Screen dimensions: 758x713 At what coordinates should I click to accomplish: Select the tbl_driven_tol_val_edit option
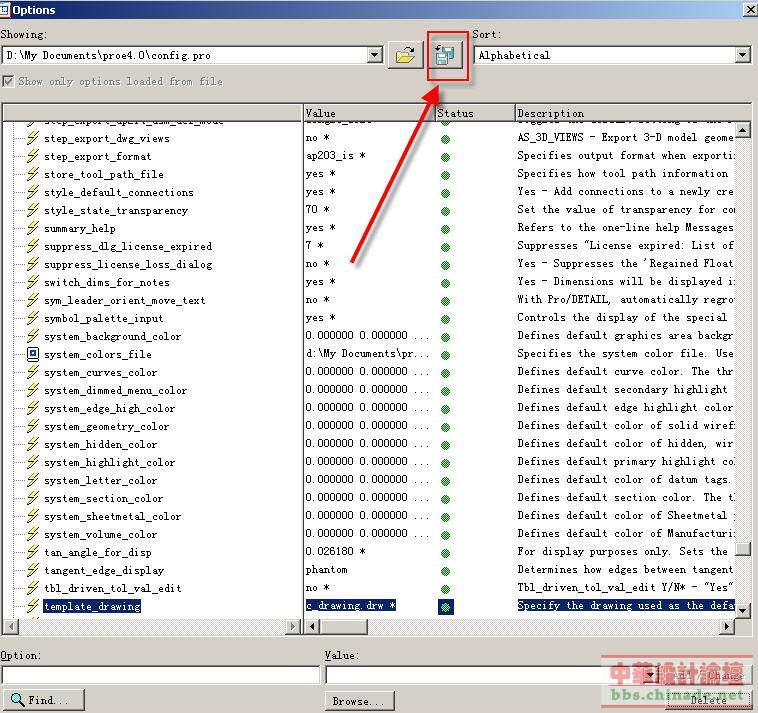(113, 588)
